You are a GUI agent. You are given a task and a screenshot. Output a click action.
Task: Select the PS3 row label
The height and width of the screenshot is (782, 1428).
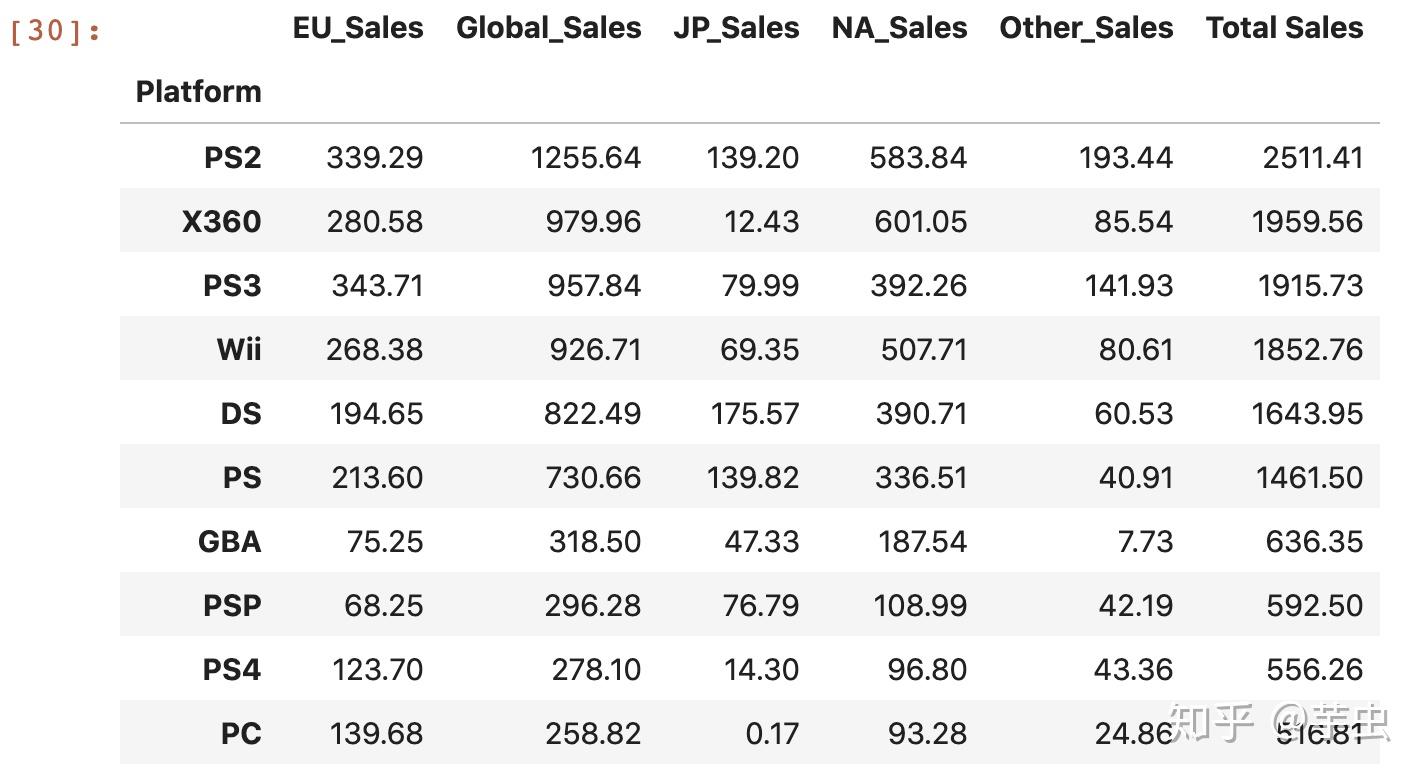pyautogui.click(x=232, y=286)
